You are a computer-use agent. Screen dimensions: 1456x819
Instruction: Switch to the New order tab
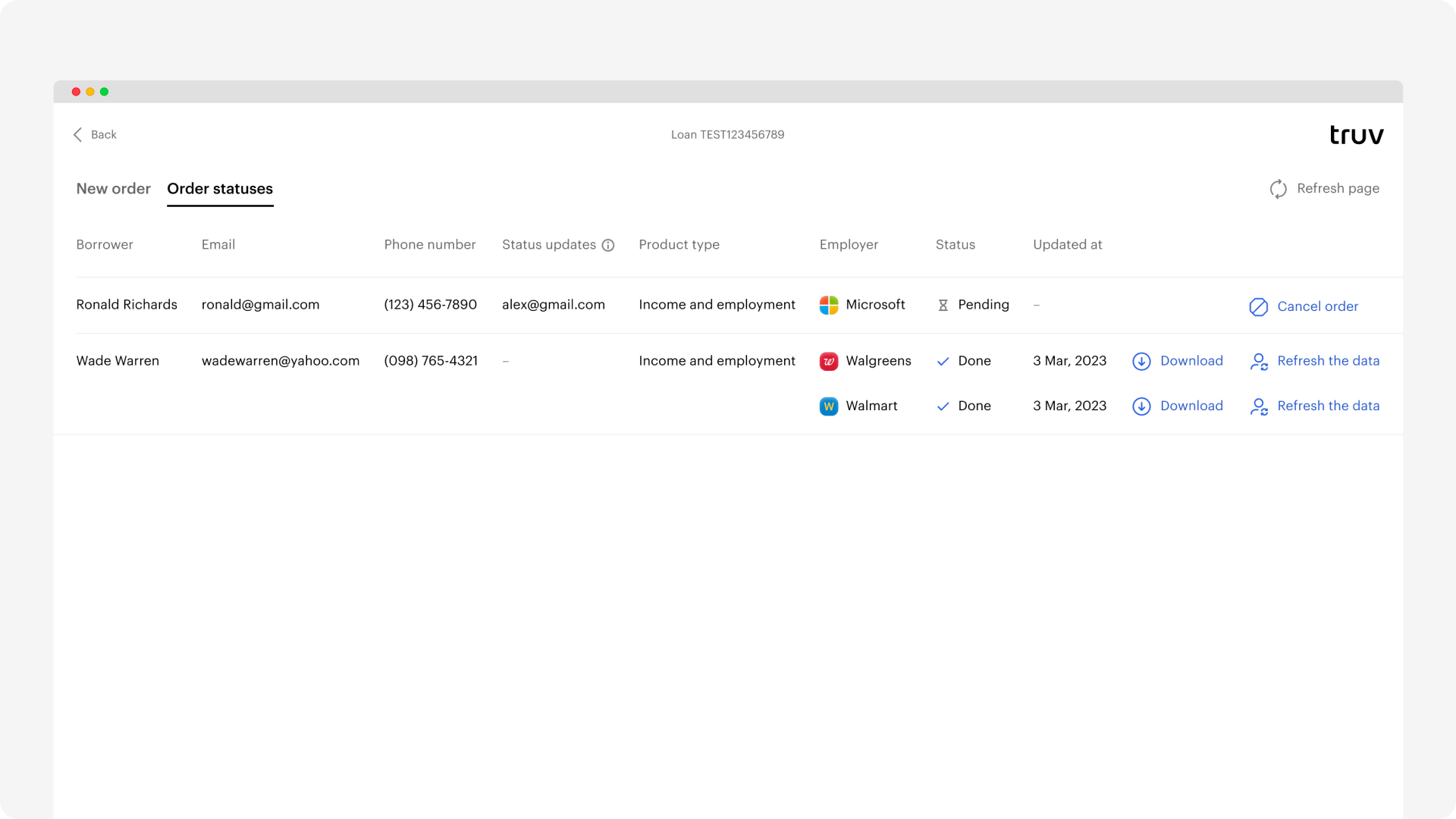(x=113, y=189)
